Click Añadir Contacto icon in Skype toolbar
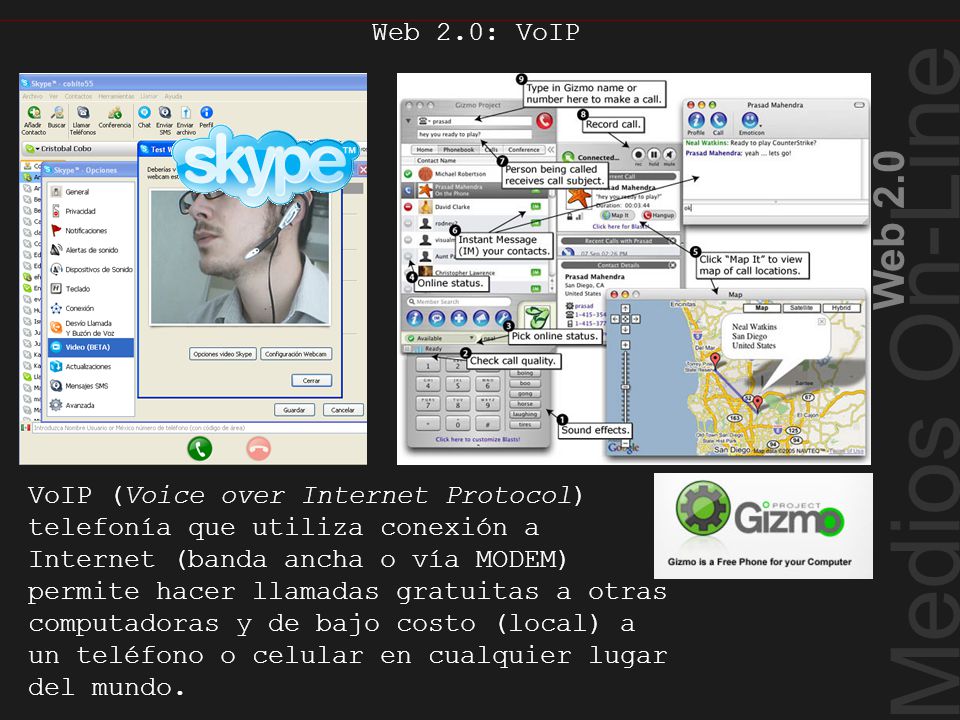 click(34, 120)
